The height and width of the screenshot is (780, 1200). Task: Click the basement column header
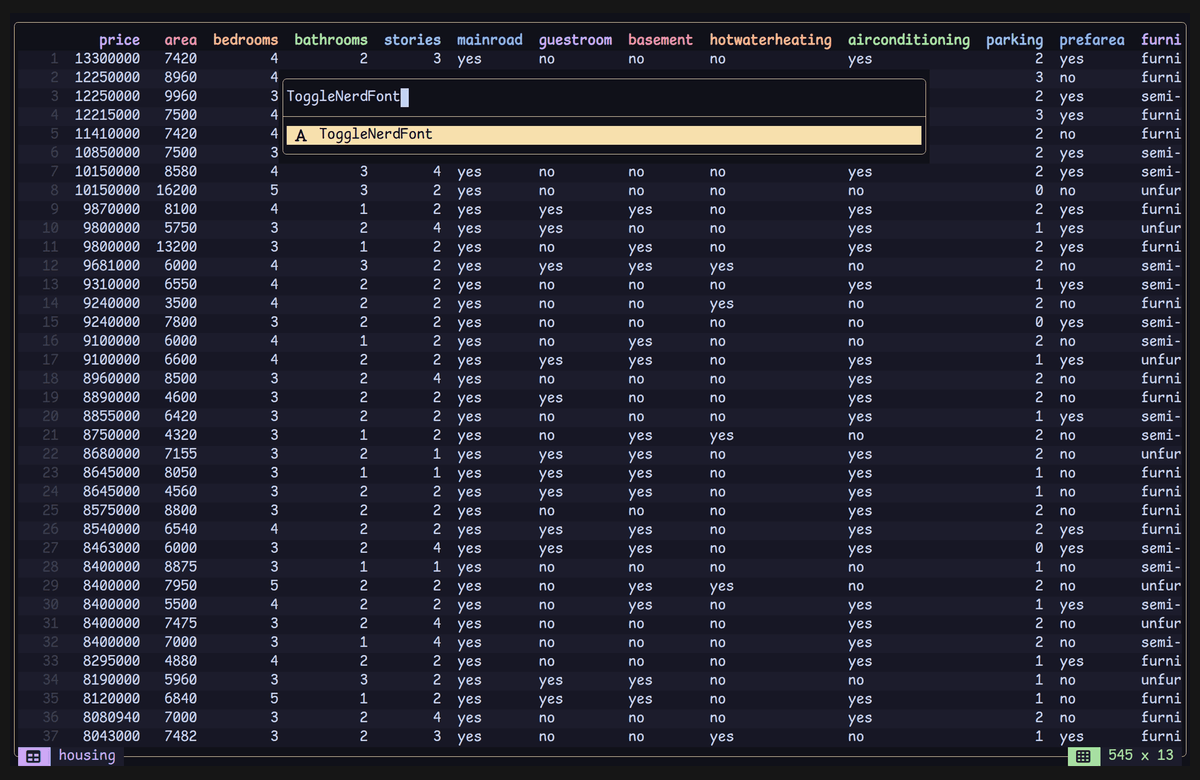661,40
